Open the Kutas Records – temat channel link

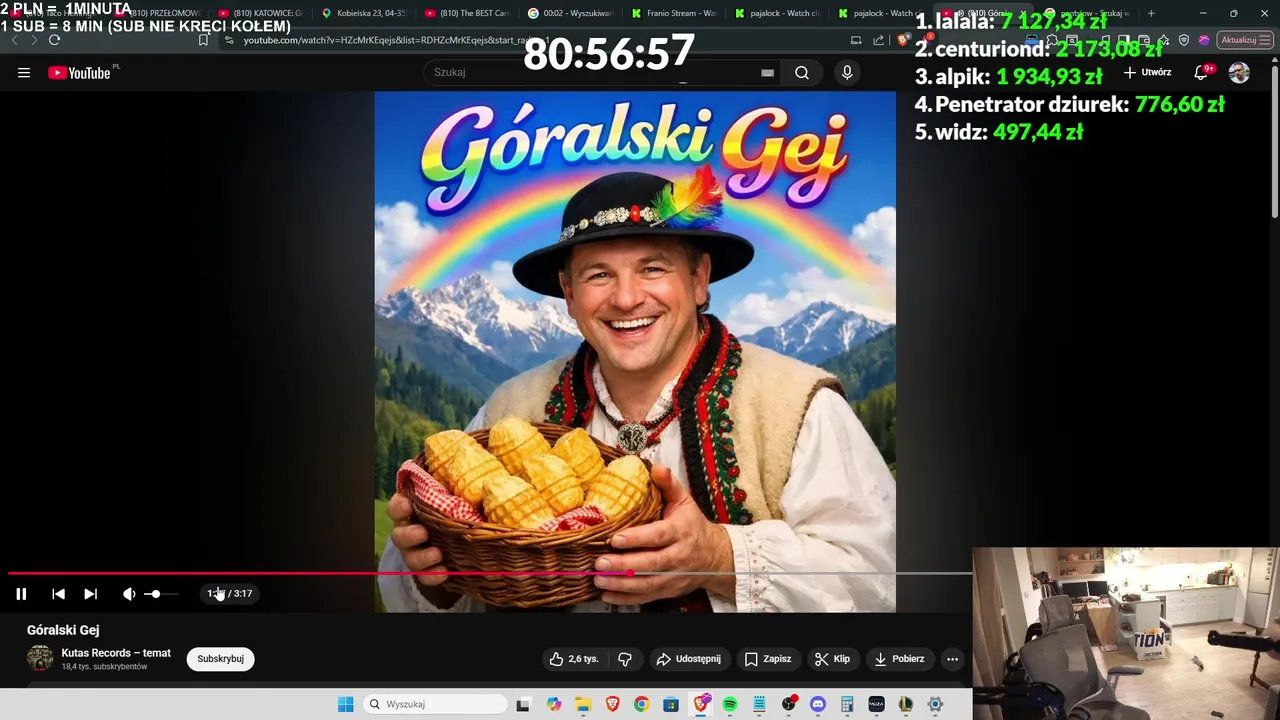(x=116, y=653)
